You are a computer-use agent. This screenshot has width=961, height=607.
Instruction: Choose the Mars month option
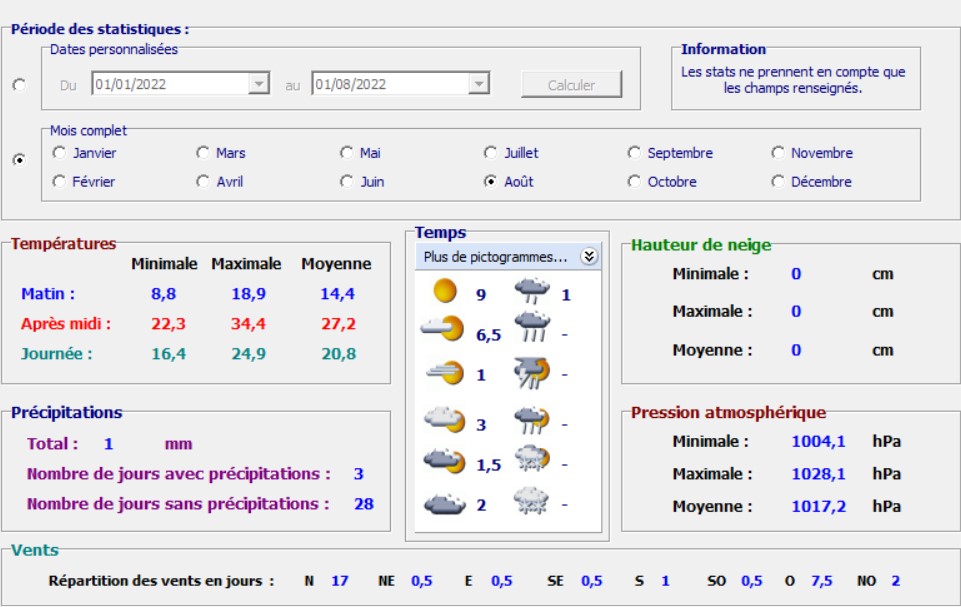tap(221, 153)
